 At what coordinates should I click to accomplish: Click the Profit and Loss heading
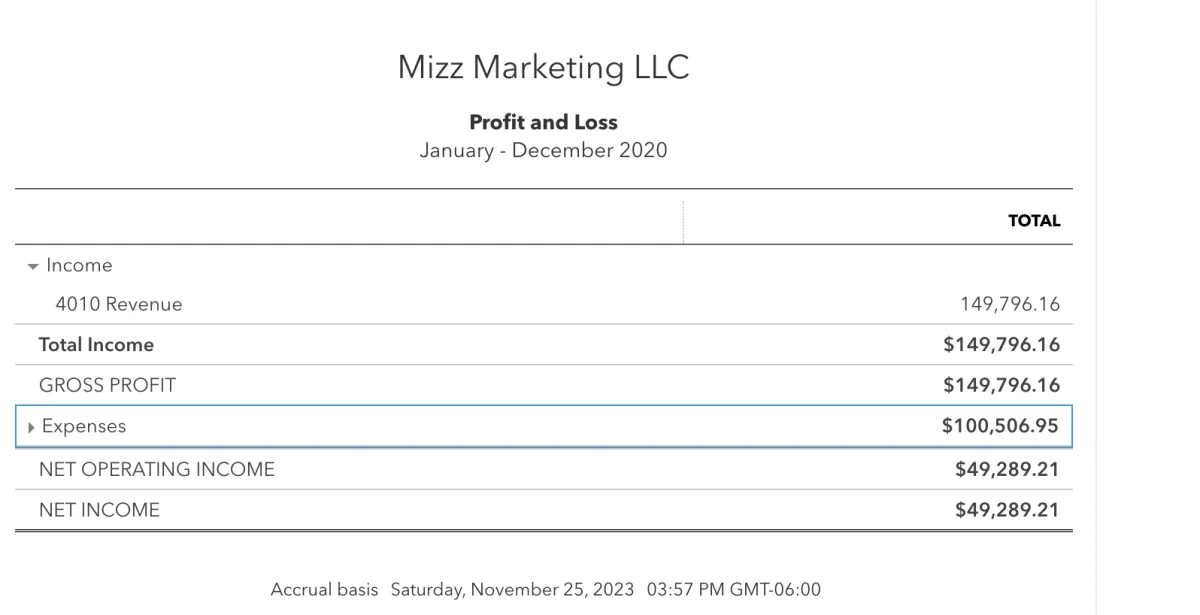pyautogui.click(x=543, y=123)
